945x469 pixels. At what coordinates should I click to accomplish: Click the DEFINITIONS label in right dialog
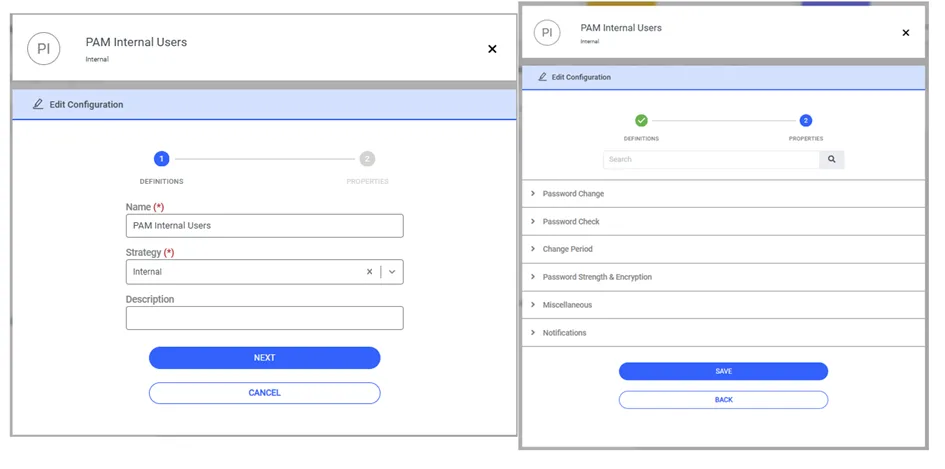(x=641, y=139)
